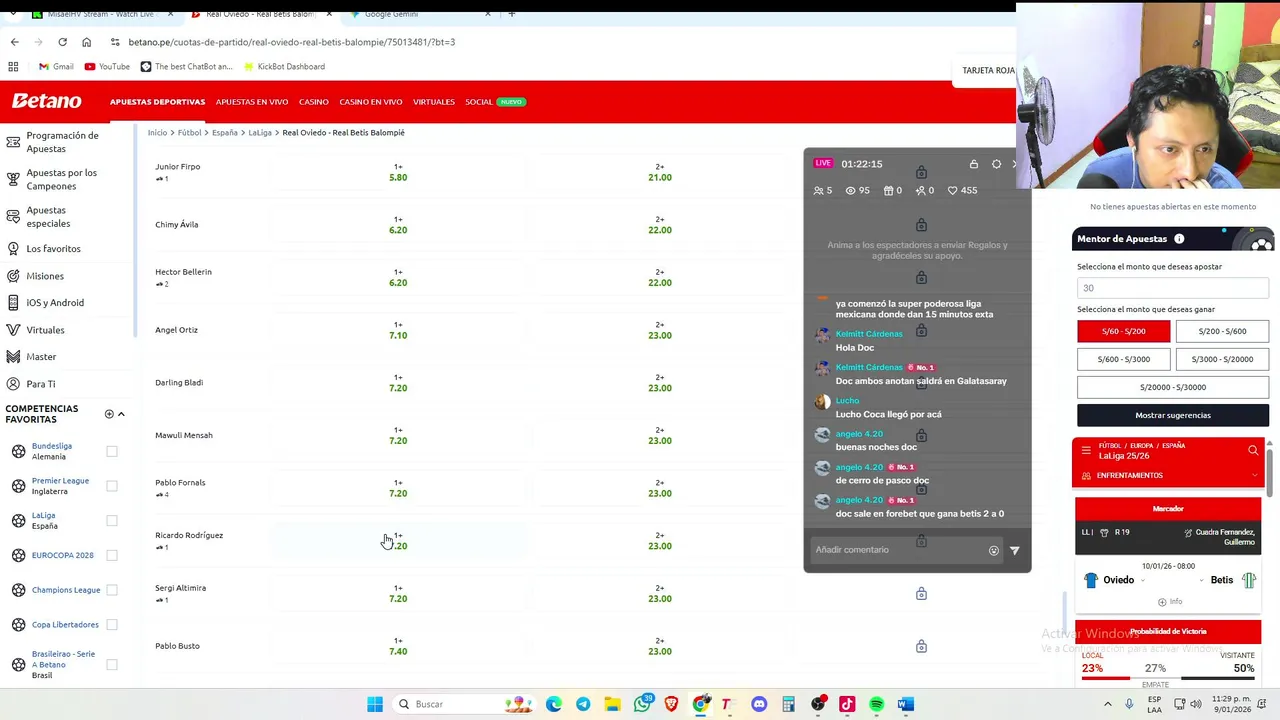
Task: Open the Casino en Vivo menu item
Action: 370,101
